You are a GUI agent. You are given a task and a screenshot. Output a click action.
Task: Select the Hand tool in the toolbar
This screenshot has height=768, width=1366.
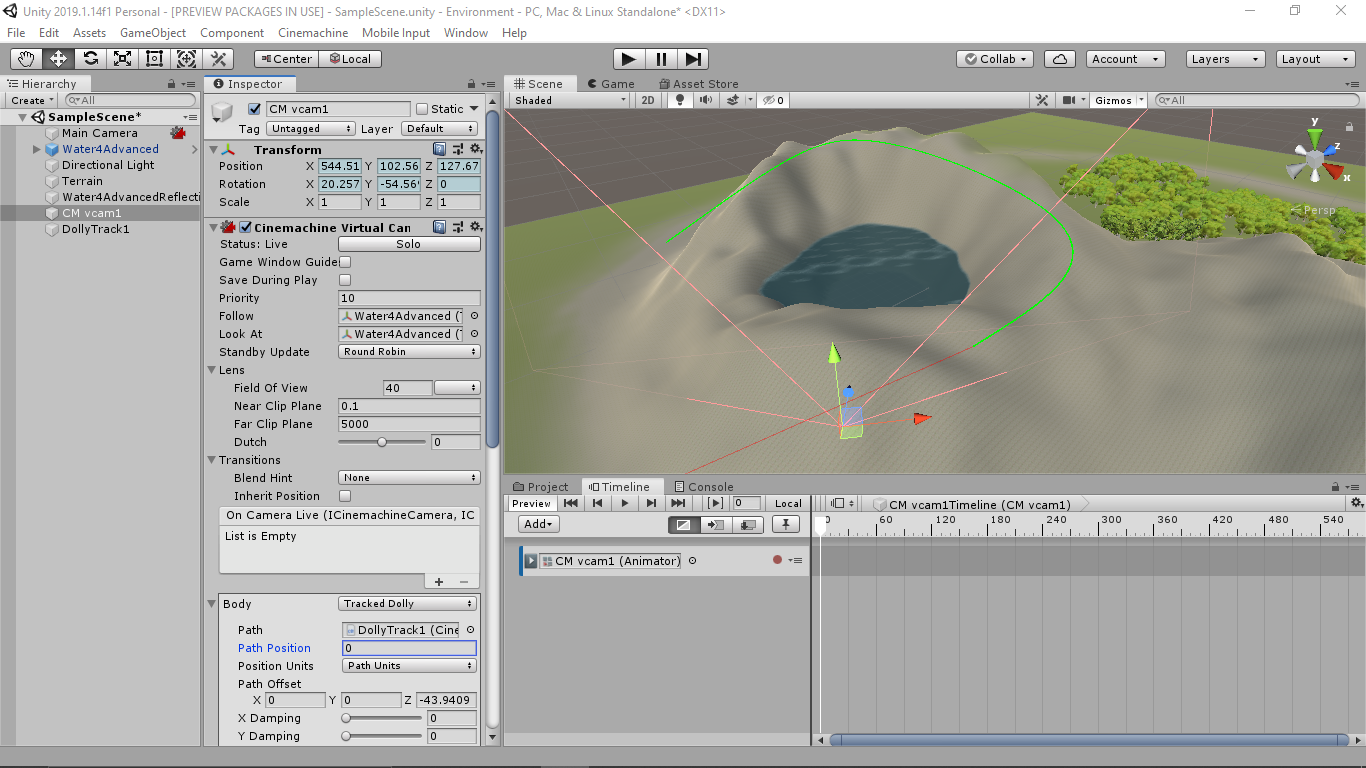click(x=26, y=59)
